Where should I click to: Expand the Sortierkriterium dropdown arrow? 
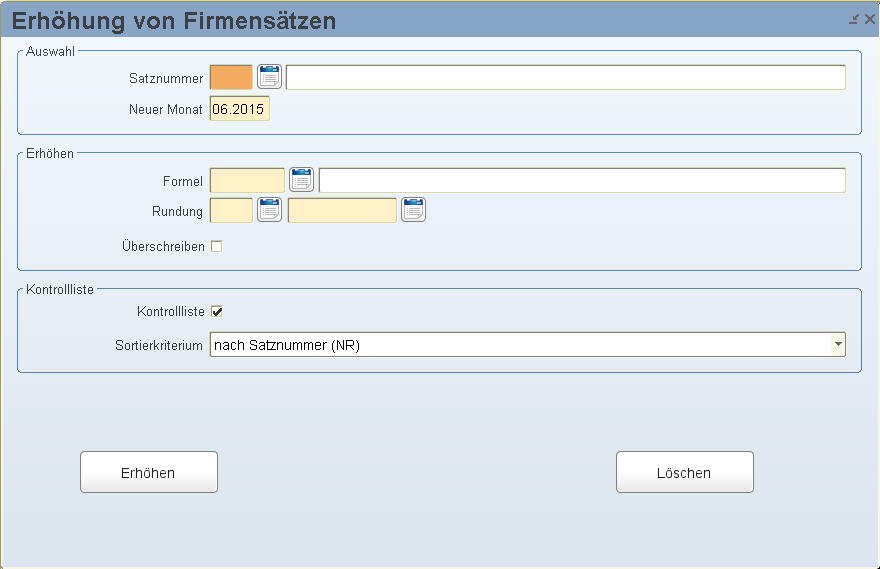pyautogui.click(x=838, y=345)
